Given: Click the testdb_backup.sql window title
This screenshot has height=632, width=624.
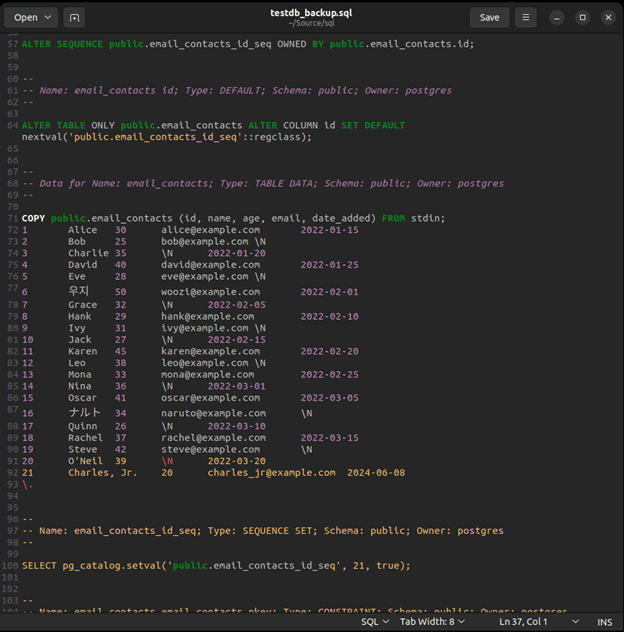Looking at the screenshot, I should 312,12.
